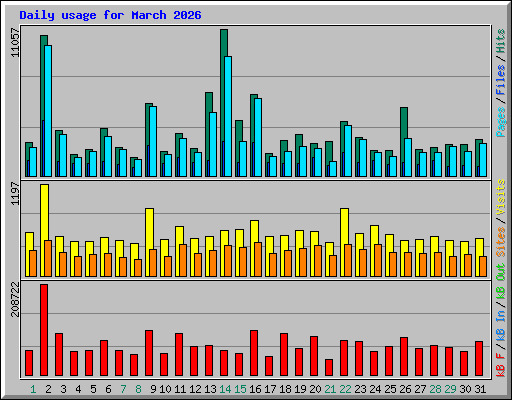Select day 11 on the date axis
Viewport: 512px width, 400px height.
(180, 389)
